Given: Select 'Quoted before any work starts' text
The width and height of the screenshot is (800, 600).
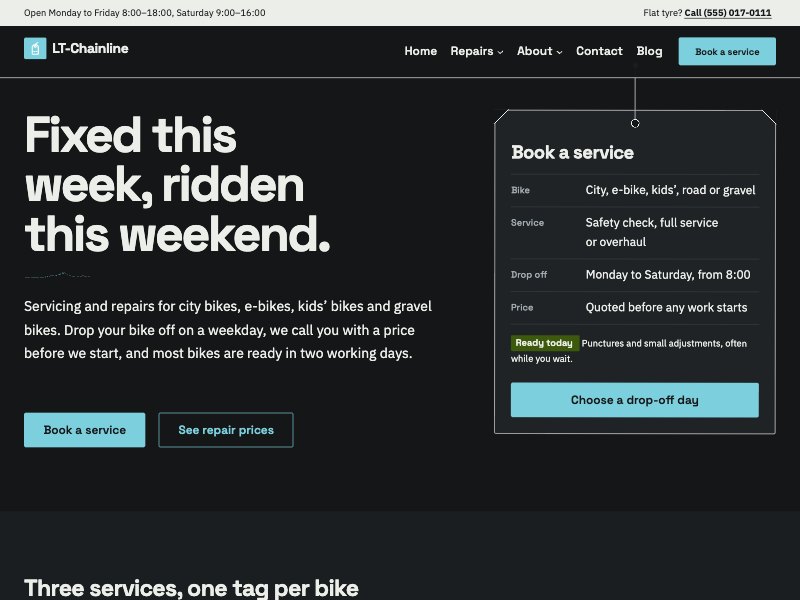Looking at the screenshot, I should tap(666, 308).
